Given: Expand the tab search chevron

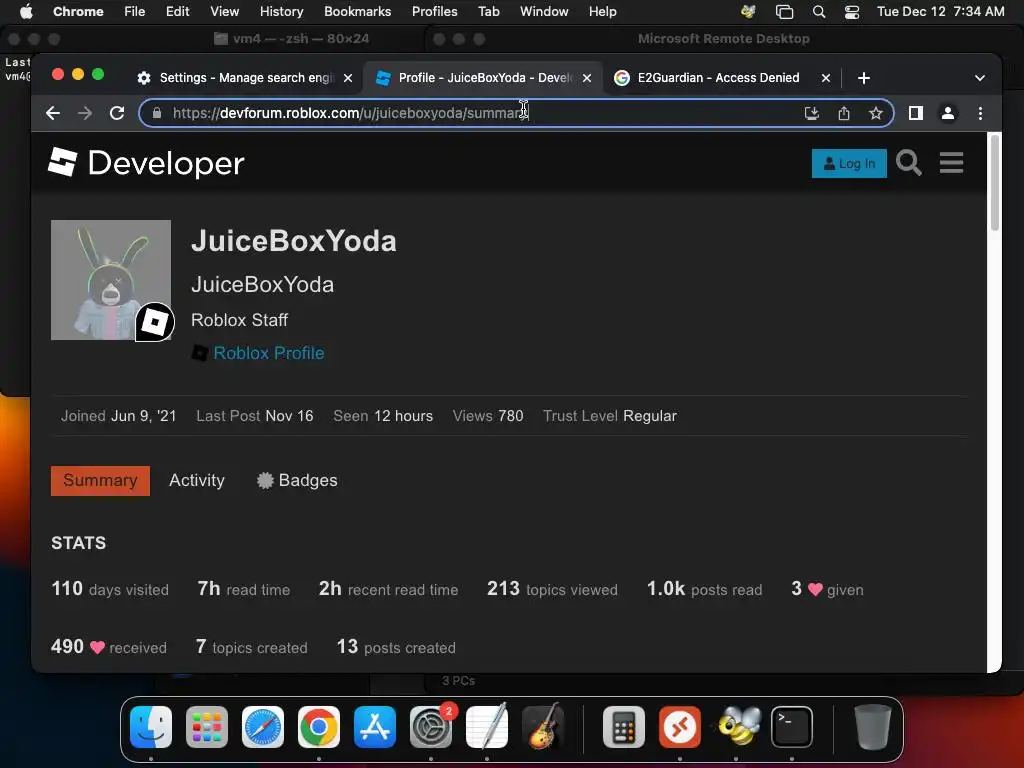Looking at the screenshot, I should [980, 78].
